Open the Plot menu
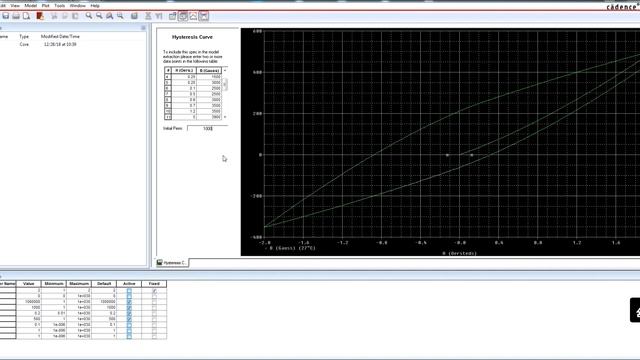640x360 pixels. coord(45,6)
